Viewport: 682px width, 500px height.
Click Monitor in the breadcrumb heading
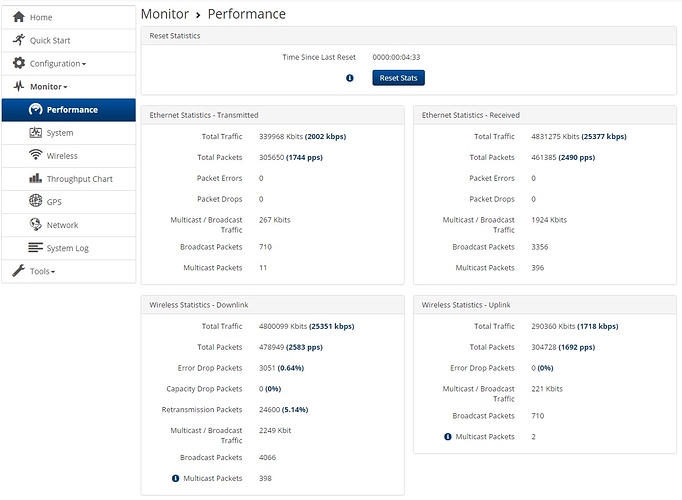click(x=165, y=14)
